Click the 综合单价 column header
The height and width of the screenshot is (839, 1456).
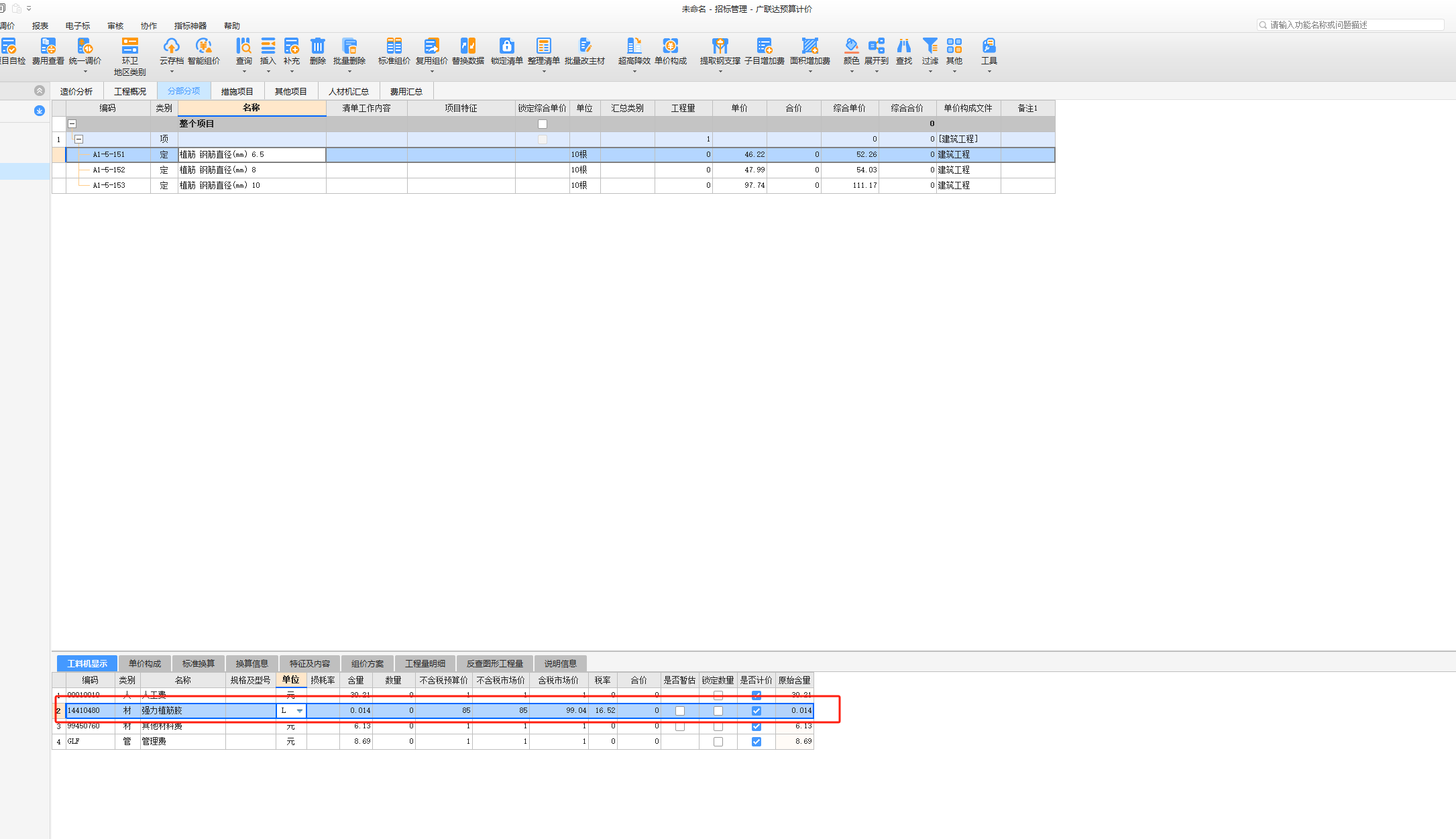850,108
